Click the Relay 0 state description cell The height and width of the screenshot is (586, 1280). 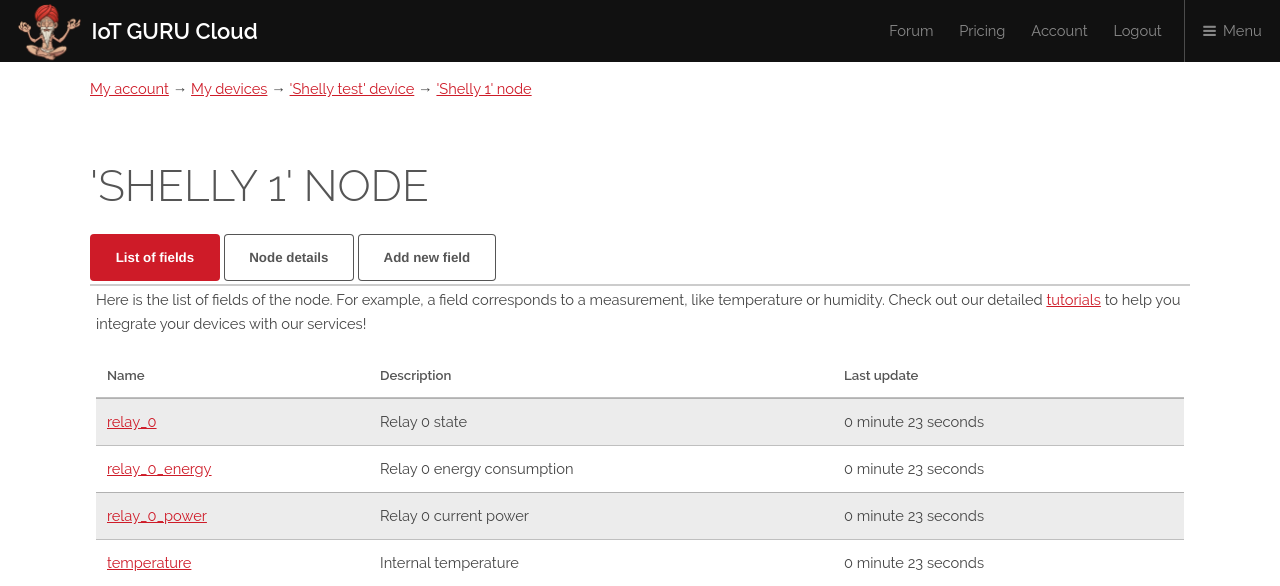coord(423,422)
